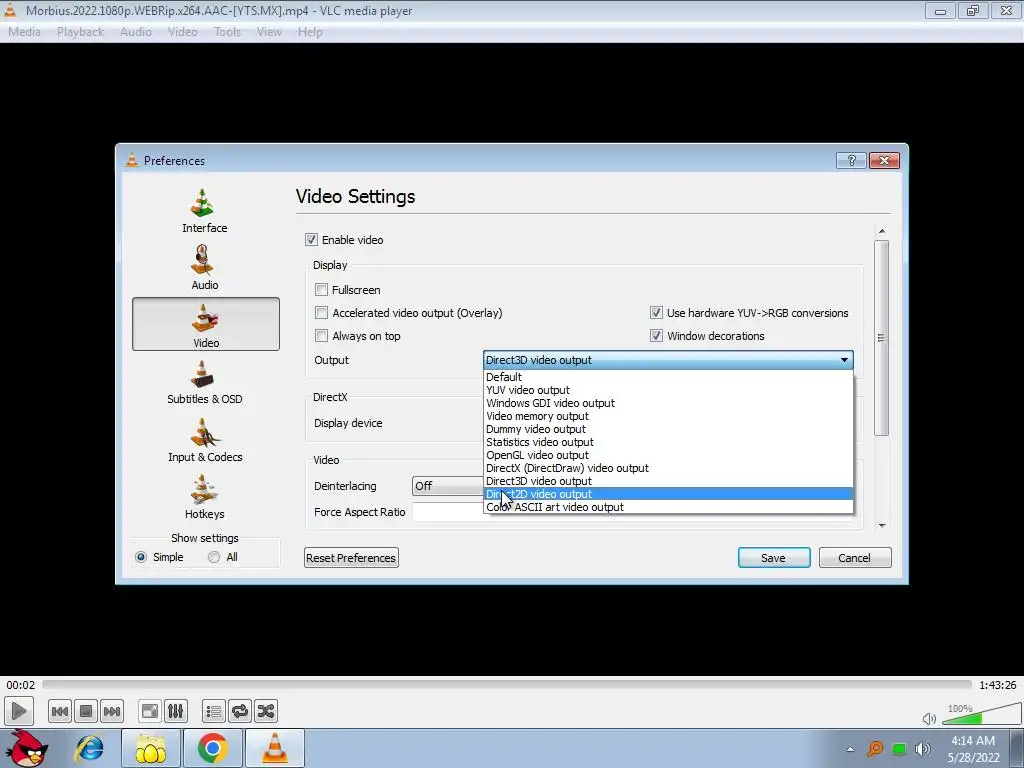This screenshot has width=1024, height=768.
Task: Toggle the loop repeat button
Action: pos(240,711)
